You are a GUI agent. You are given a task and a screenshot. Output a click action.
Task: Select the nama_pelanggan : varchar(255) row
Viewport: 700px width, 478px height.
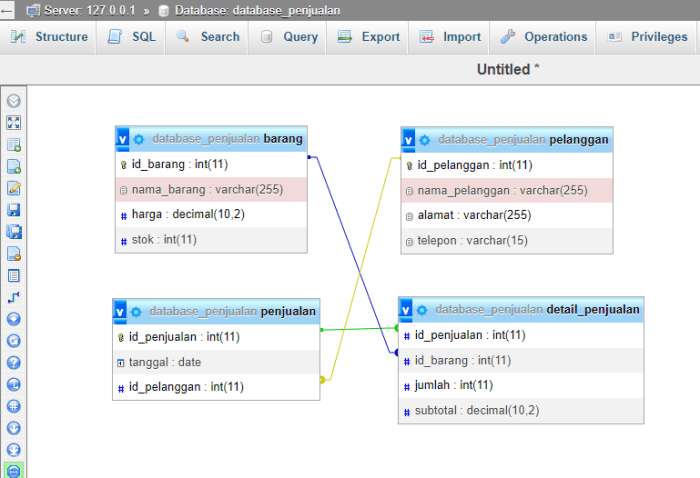click(507, 191)
